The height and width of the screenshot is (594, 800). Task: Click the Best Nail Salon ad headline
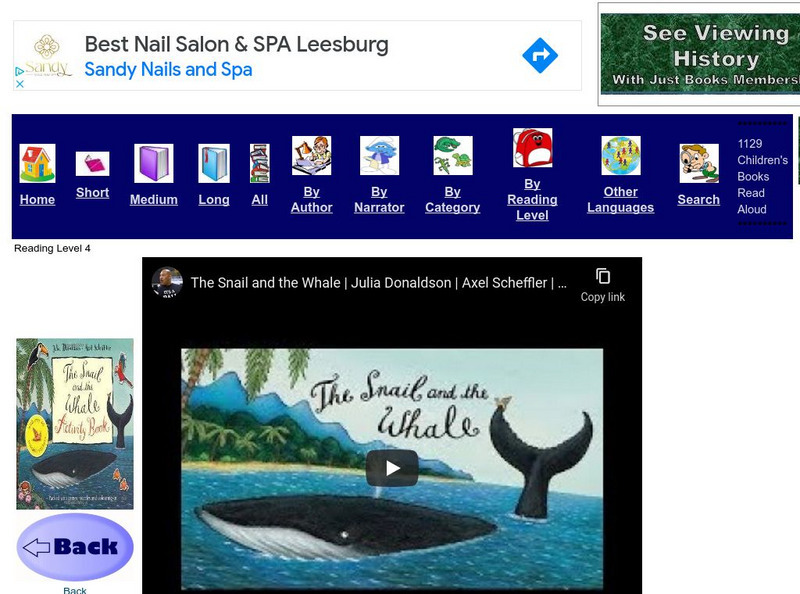237,44
